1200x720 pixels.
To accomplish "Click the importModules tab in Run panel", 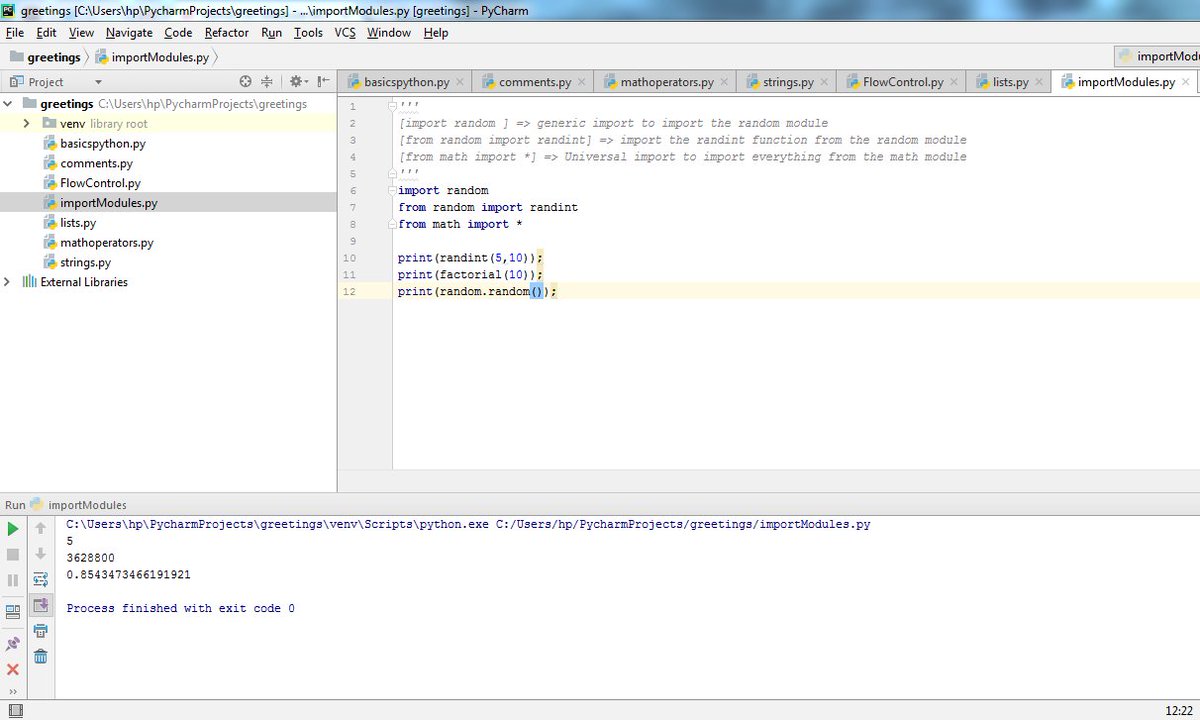I will [x=78, y=505].
